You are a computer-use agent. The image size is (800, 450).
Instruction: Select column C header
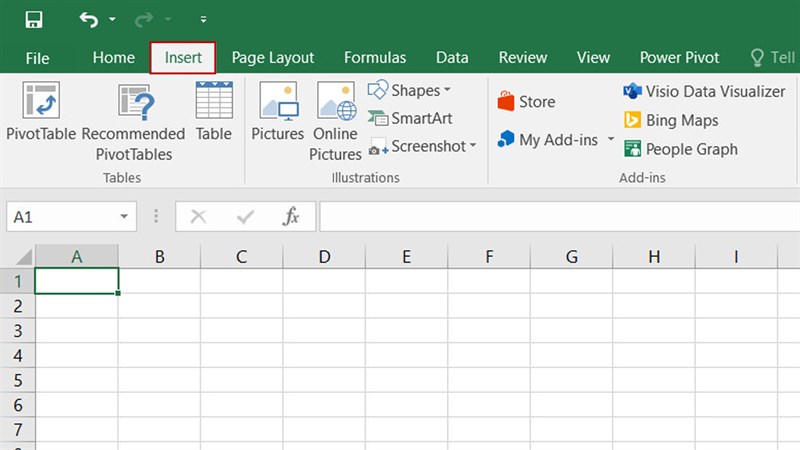pyautogui.click(x=241, y=256)
